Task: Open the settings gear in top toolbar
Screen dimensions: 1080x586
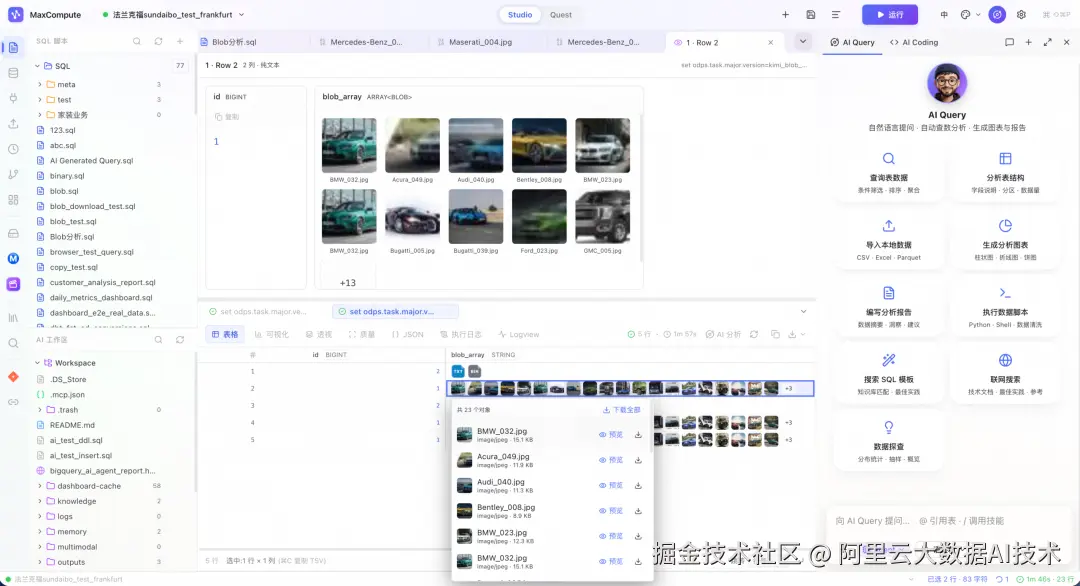Action: click(x=1021, y=14)
